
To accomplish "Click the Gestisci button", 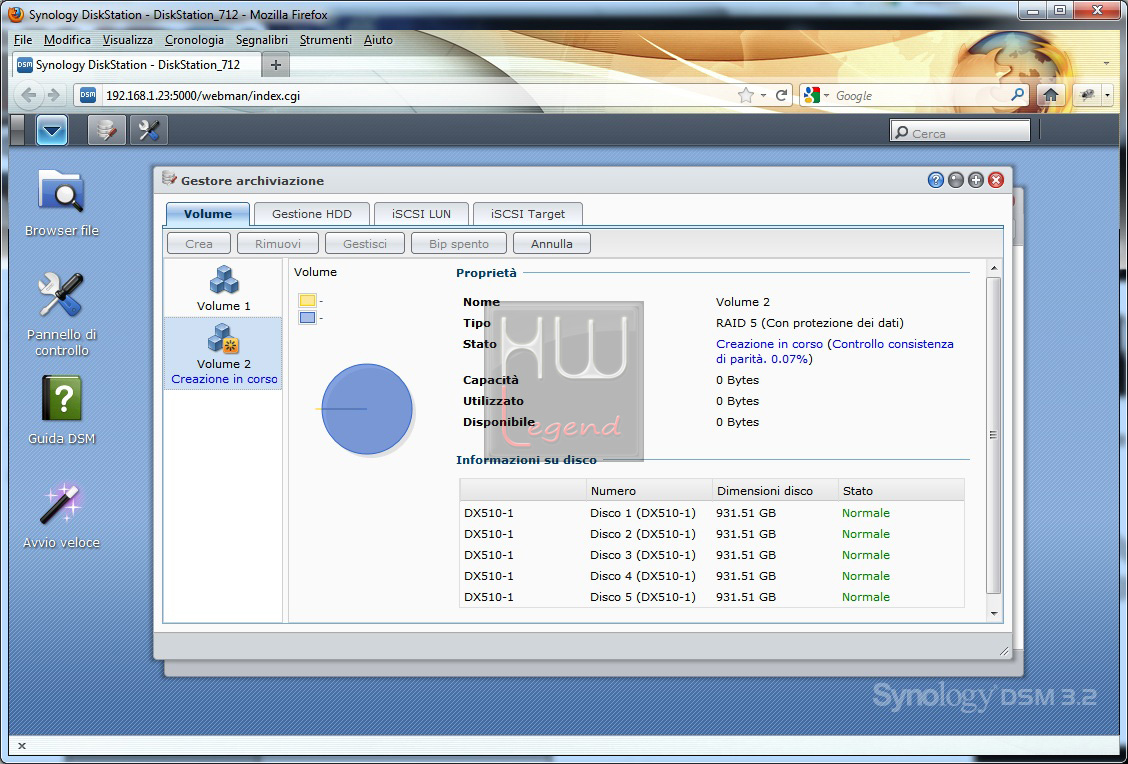I will click(365, 244).
